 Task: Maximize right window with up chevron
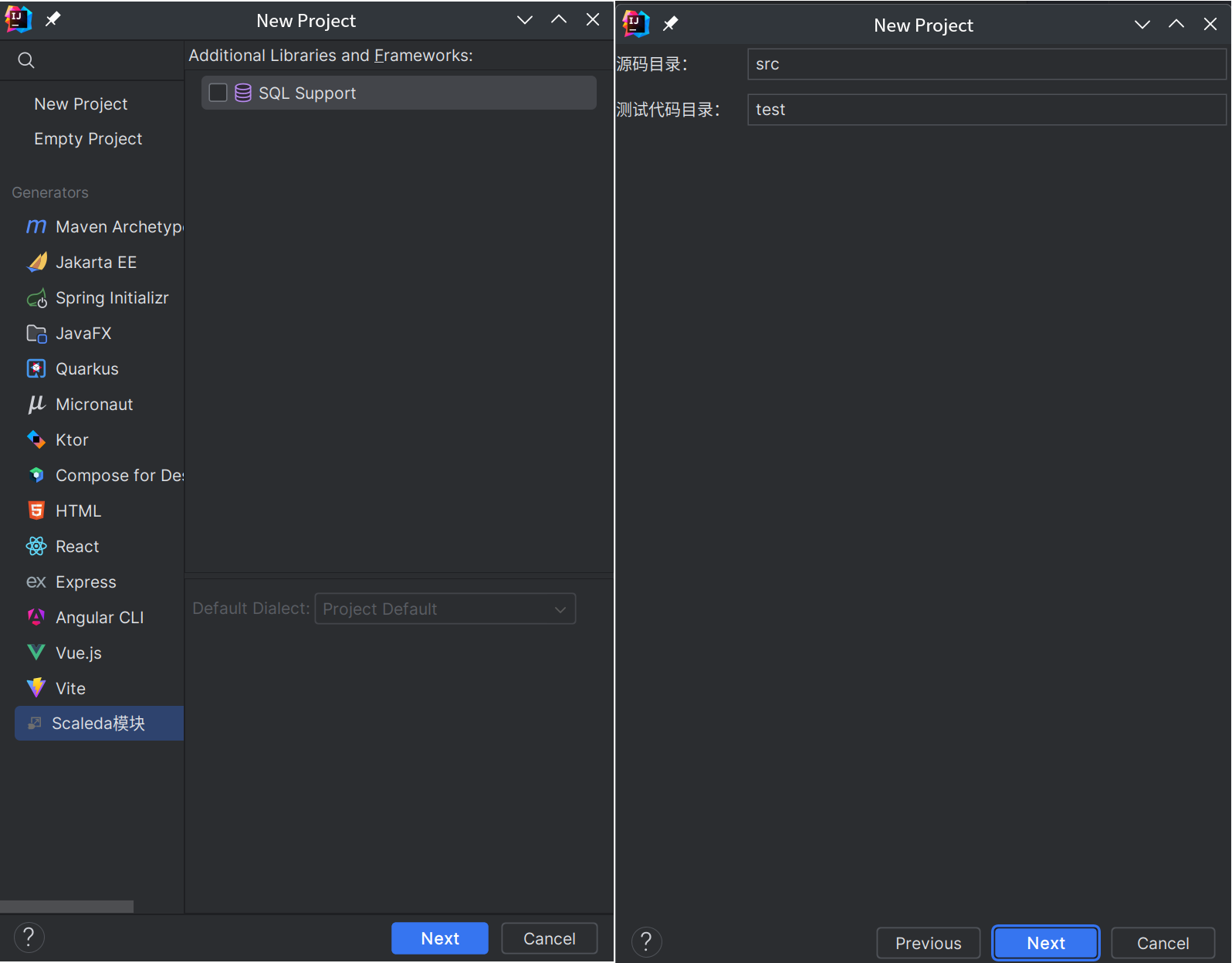pyautogui.click(x=1176, y=24)
